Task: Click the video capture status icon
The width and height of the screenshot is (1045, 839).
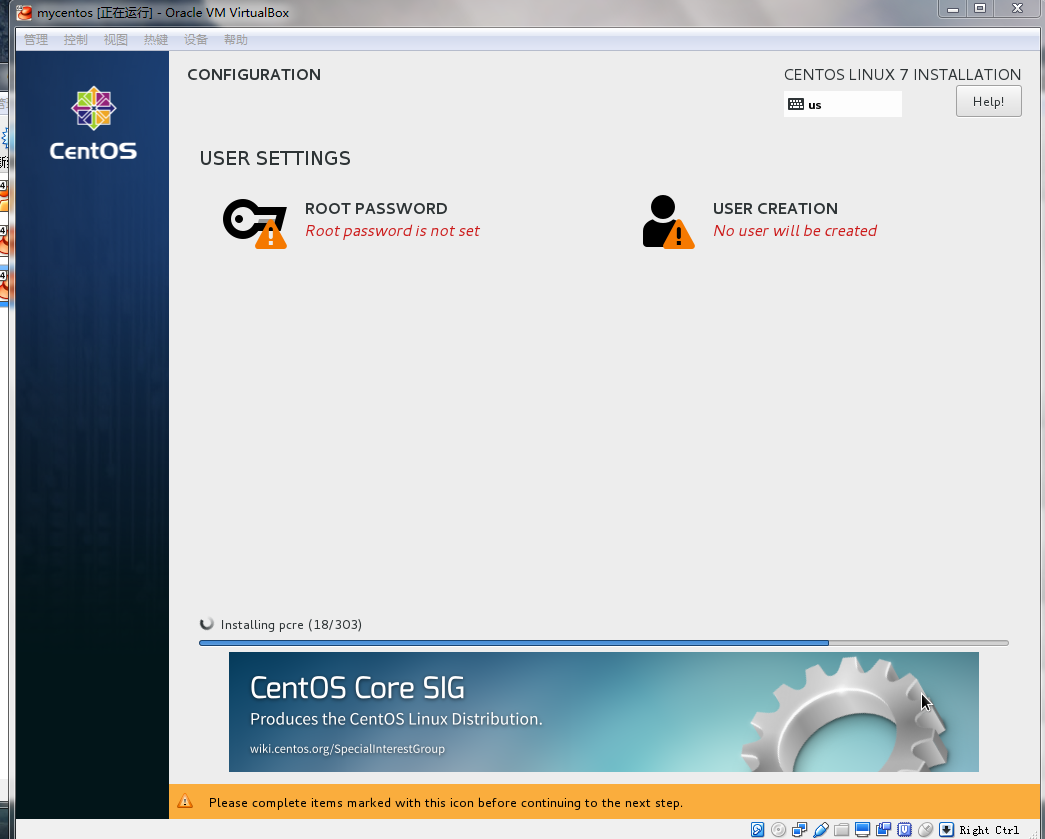Action: click(884, 830)
